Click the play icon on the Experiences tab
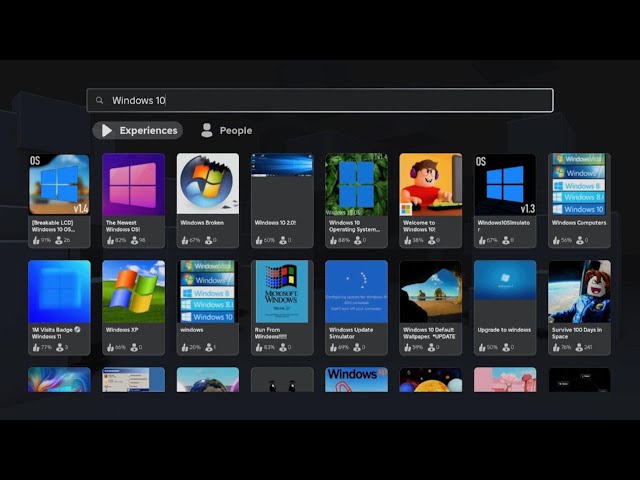 [x=107, y=130]
